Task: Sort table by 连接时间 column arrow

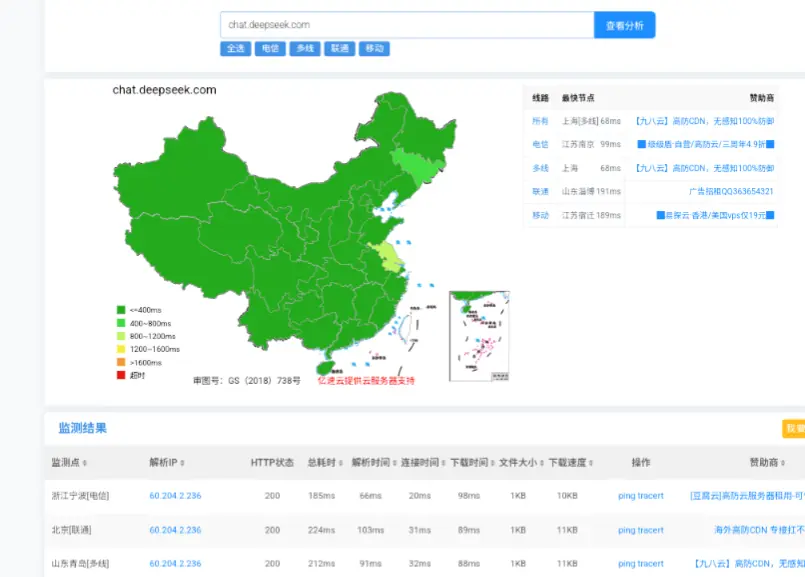Action: [x=443, y=463]
